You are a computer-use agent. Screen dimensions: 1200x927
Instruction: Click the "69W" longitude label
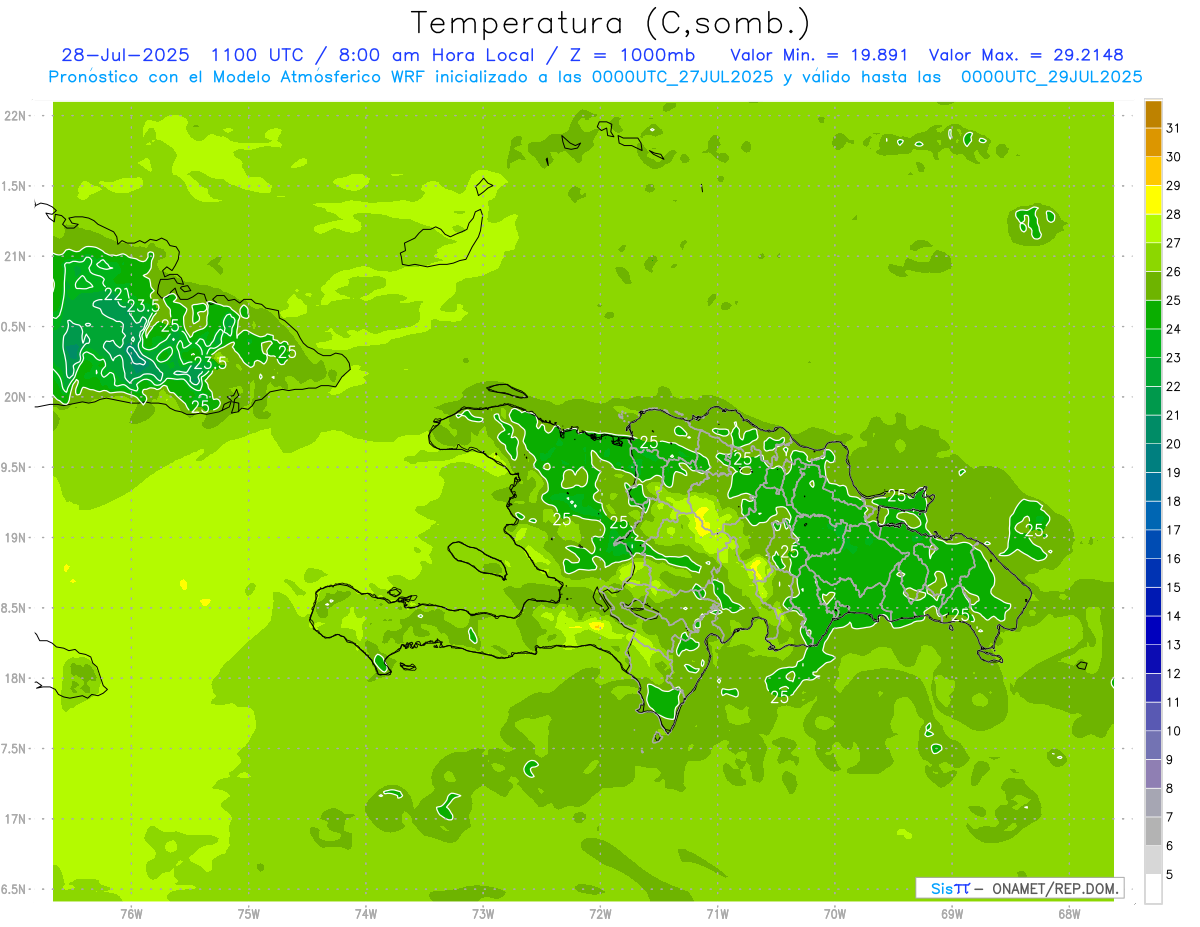[952, 913]
